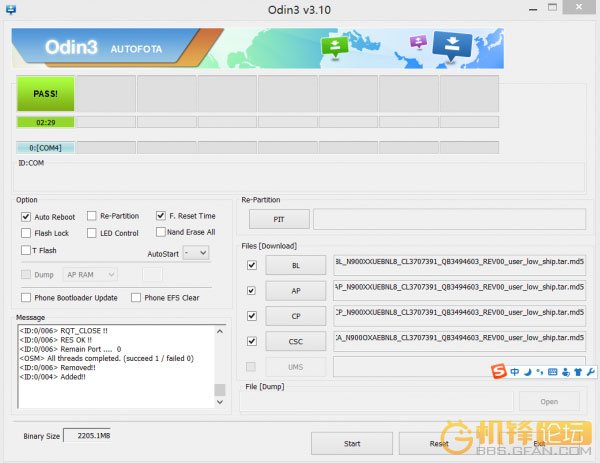600x463 pixels.
Task: Click the PIT file path field
Action: coord(449,219)
